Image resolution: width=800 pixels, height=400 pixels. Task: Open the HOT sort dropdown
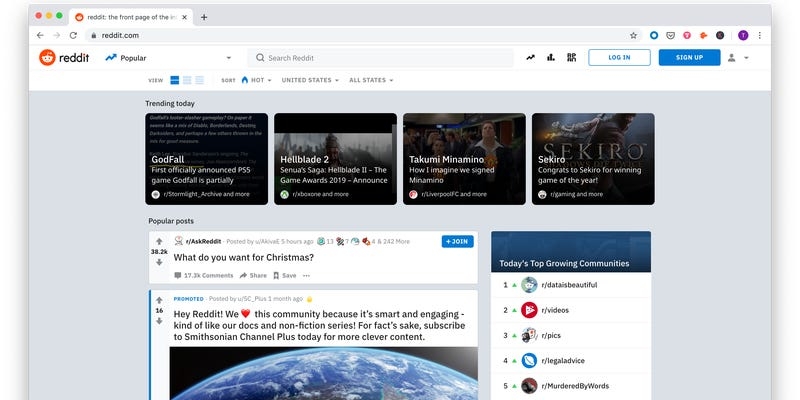(x=256, y=80)
